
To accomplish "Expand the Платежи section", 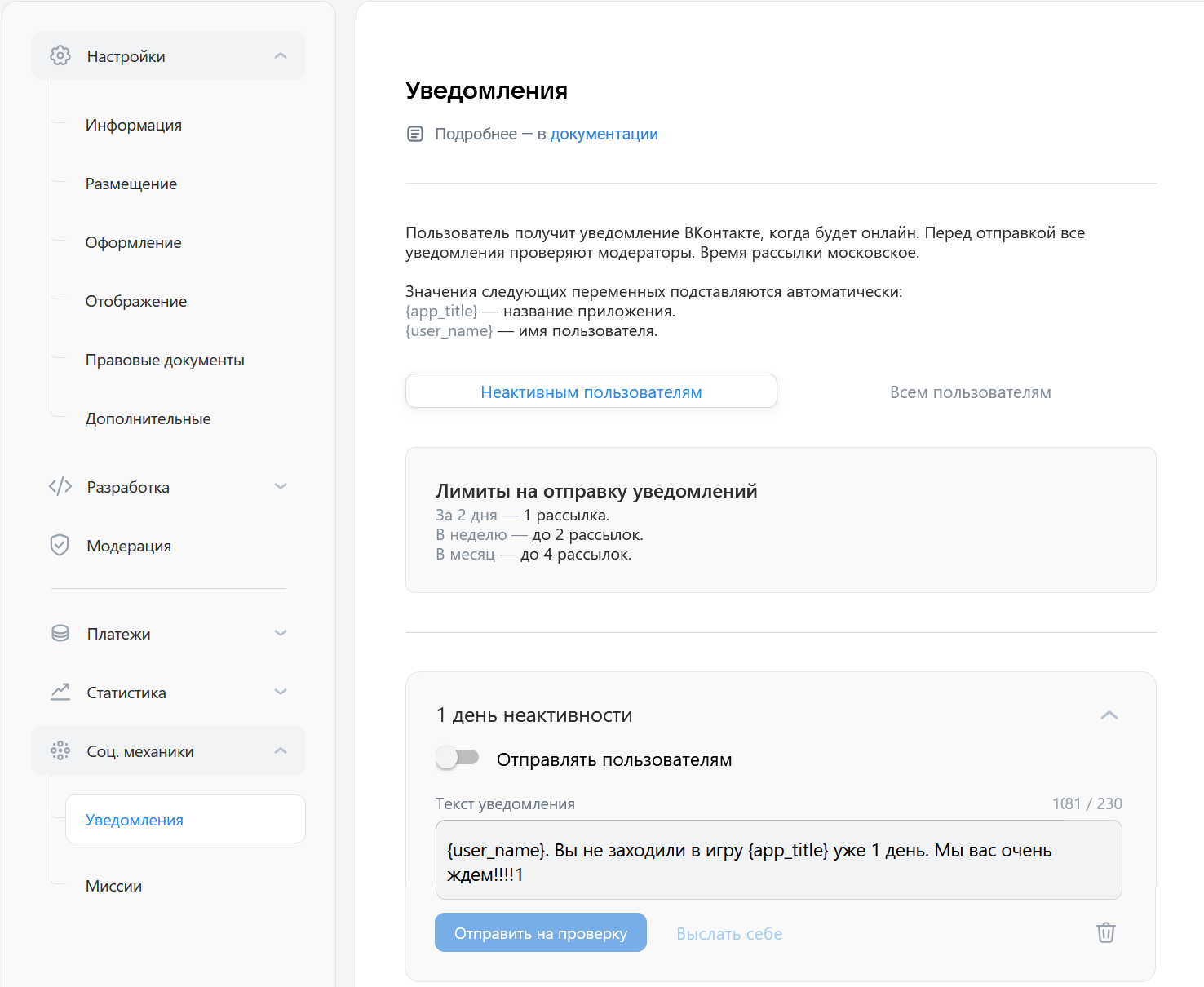I will coord(281,633).
